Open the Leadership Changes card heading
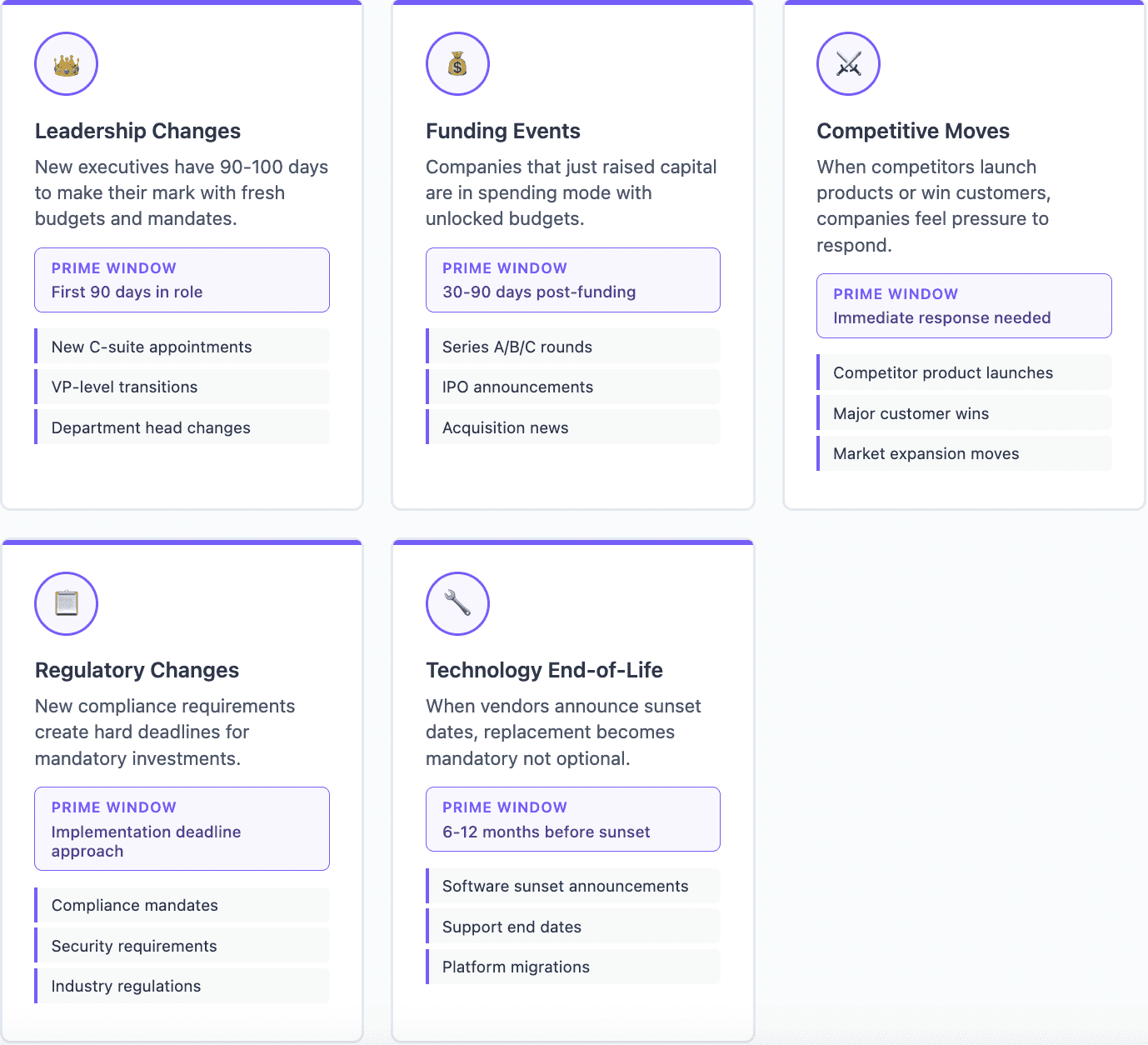Screen dimensions: 1148x1045 coord(137,131)
